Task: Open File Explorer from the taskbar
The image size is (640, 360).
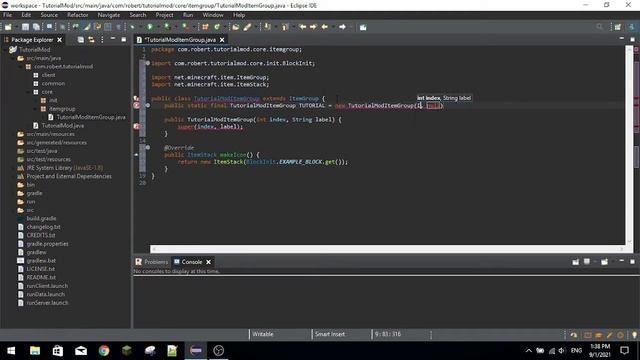Action: [x=35, y=351]
